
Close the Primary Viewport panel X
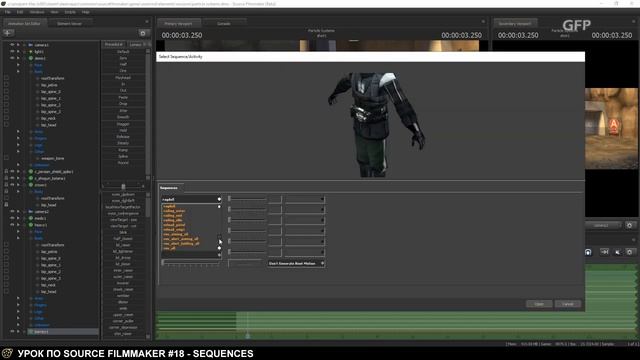(x=483, y=22)
